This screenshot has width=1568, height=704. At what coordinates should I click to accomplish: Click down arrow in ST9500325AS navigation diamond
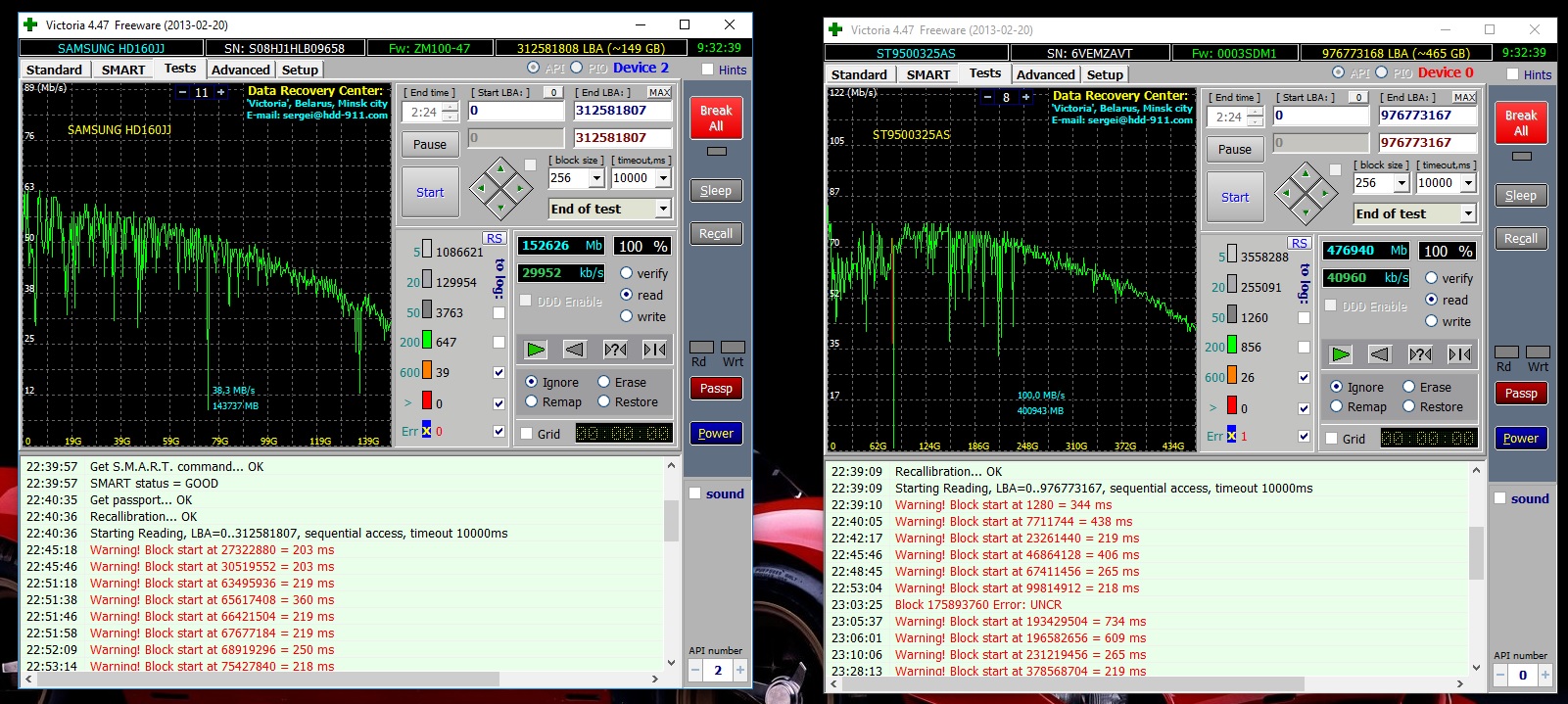tap(1306, 211)
